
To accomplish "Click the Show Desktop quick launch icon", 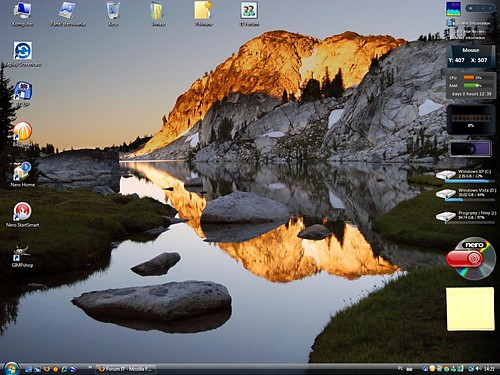I will point(28,369).
